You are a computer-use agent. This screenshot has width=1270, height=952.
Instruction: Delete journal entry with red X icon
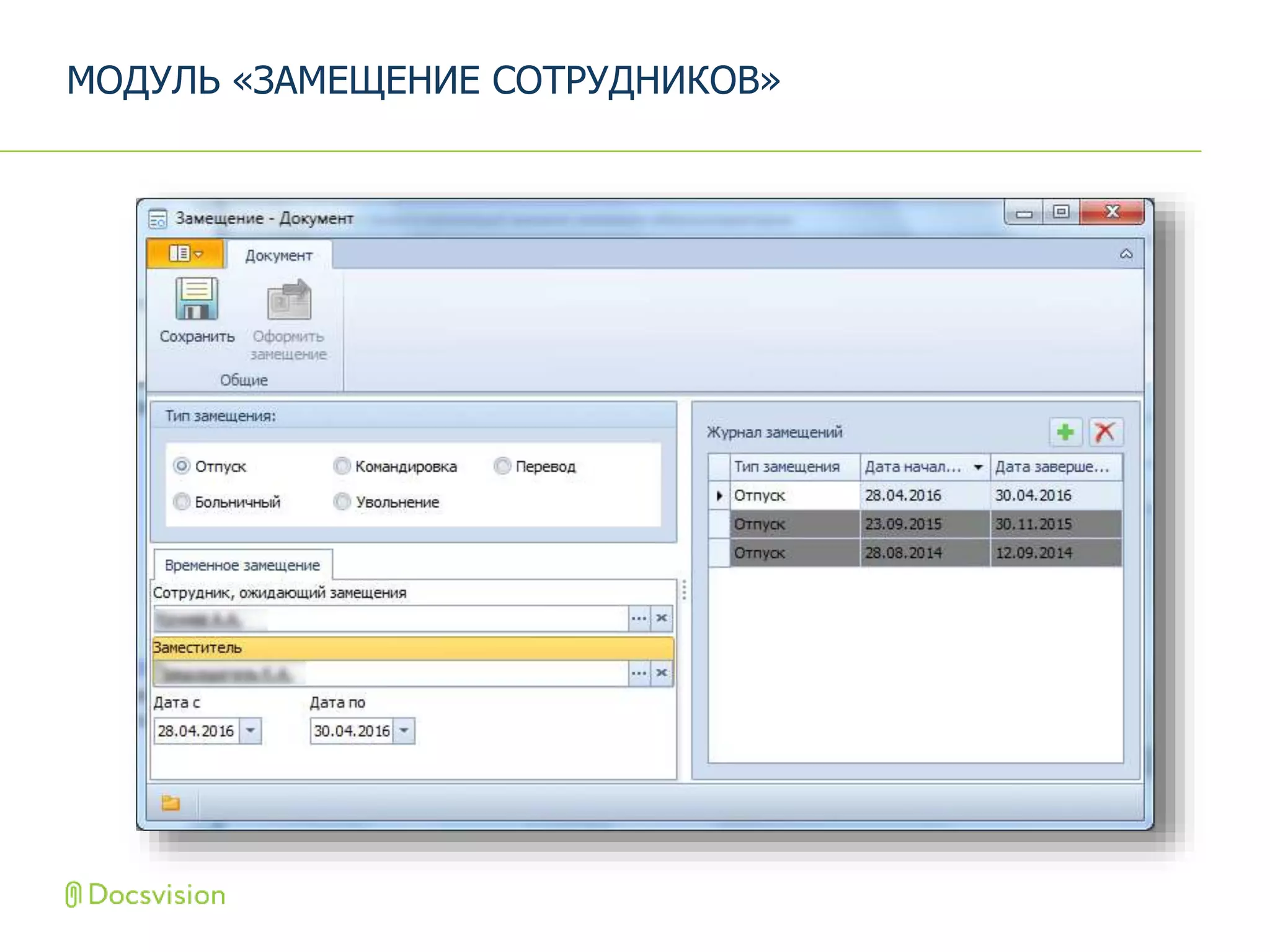tap(1105, 432)
